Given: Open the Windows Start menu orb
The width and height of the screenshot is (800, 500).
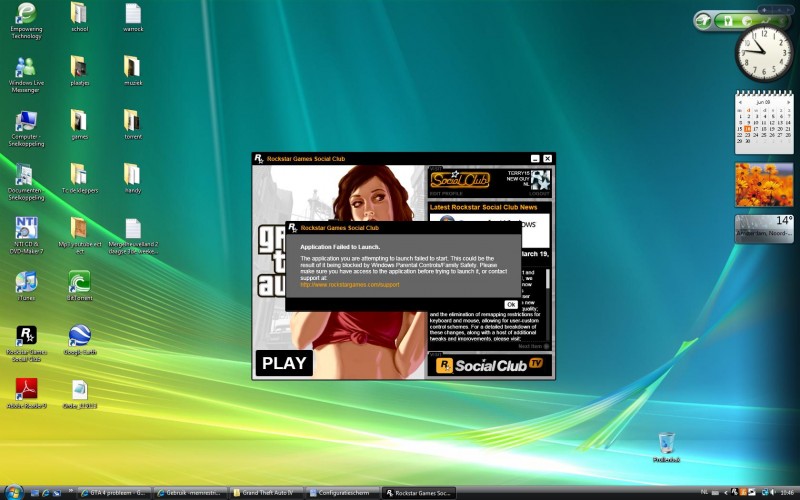Looking at the screenshot, I should (13, 491).
